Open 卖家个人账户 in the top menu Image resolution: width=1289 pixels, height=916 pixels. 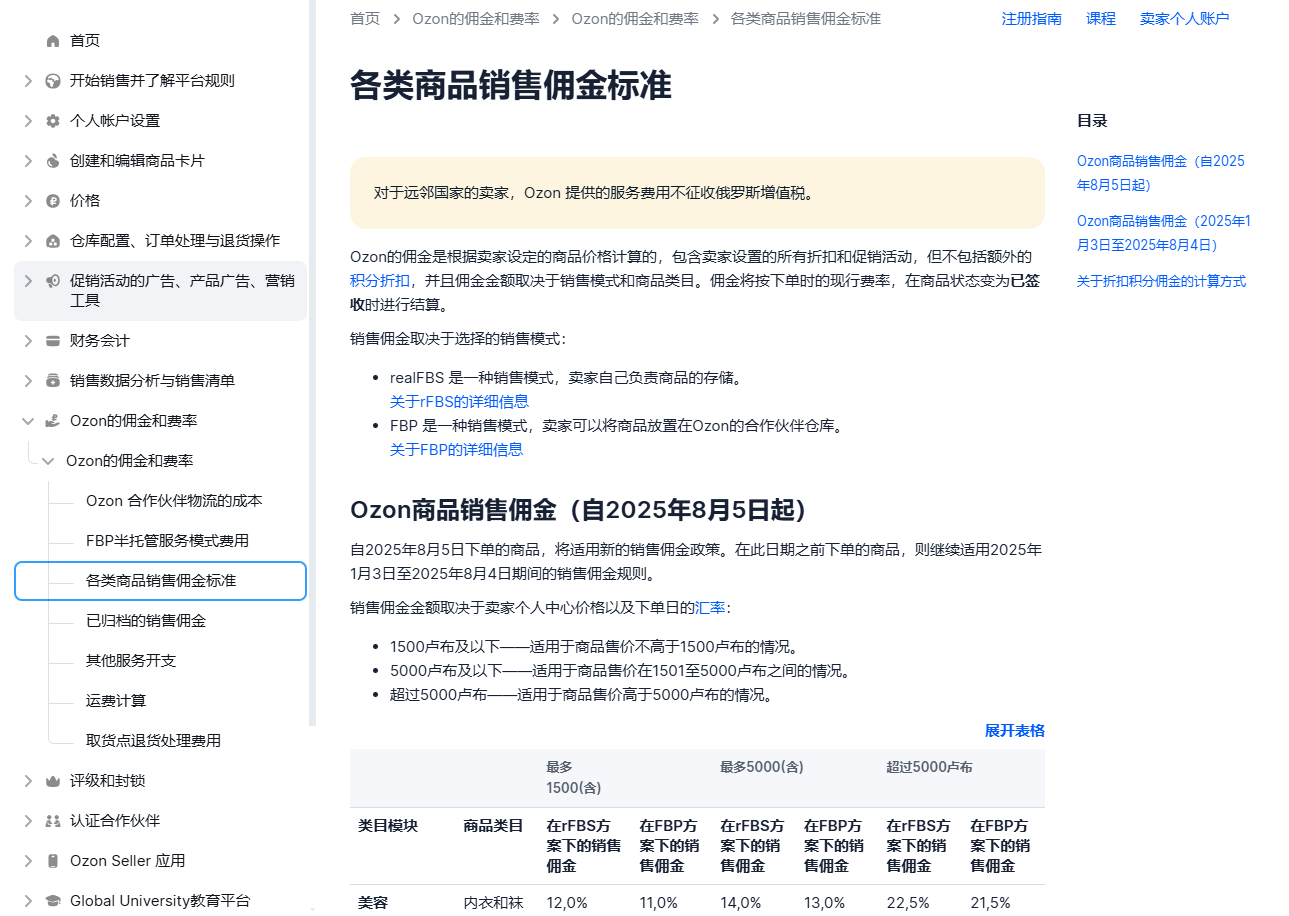(x=1185, y=19)
